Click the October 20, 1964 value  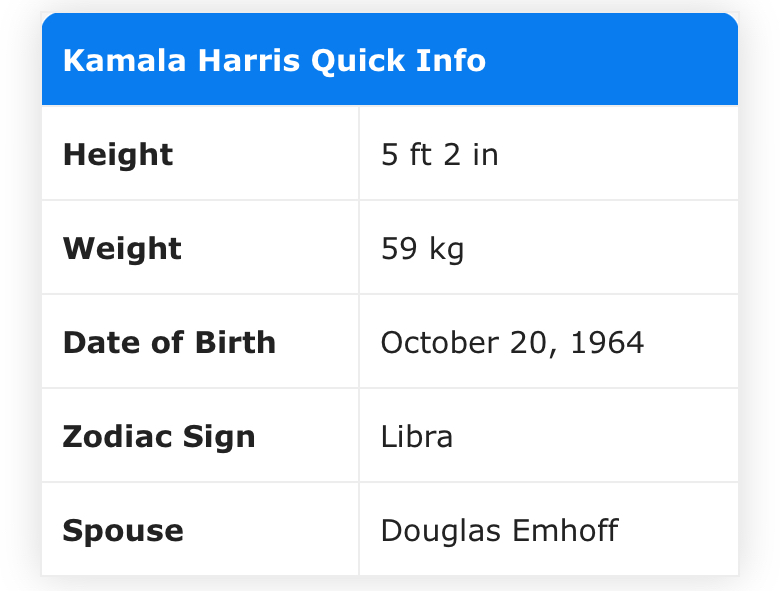[512, 343]
